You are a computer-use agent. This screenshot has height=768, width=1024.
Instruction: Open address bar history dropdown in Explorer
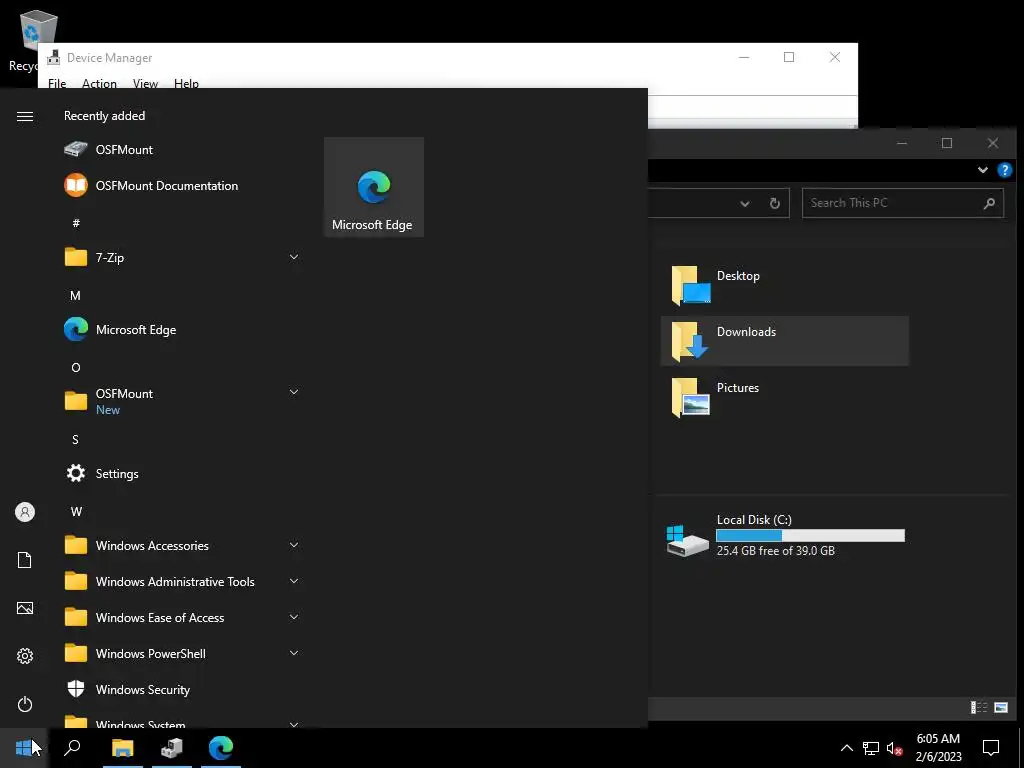tap(744, 203)
